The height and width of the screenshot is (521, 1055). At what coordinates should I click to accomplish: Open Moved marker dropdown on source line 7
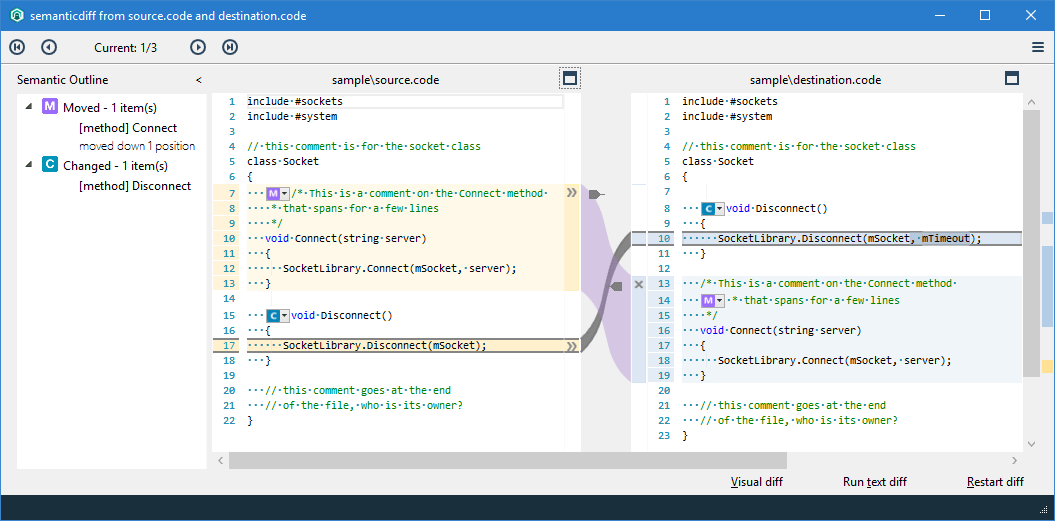tap(285, 194)
